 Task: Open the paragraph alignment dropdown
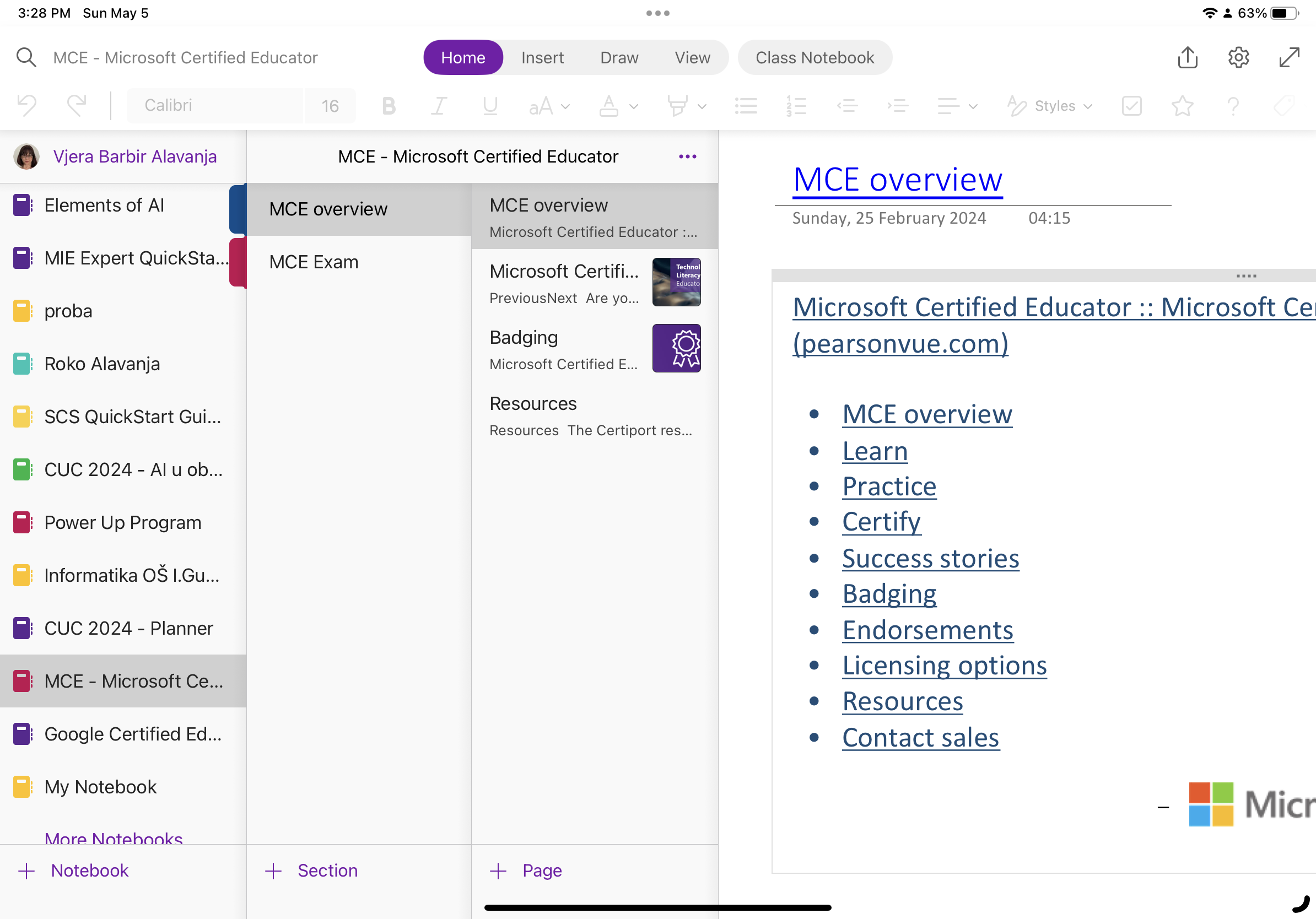point(957,106)
